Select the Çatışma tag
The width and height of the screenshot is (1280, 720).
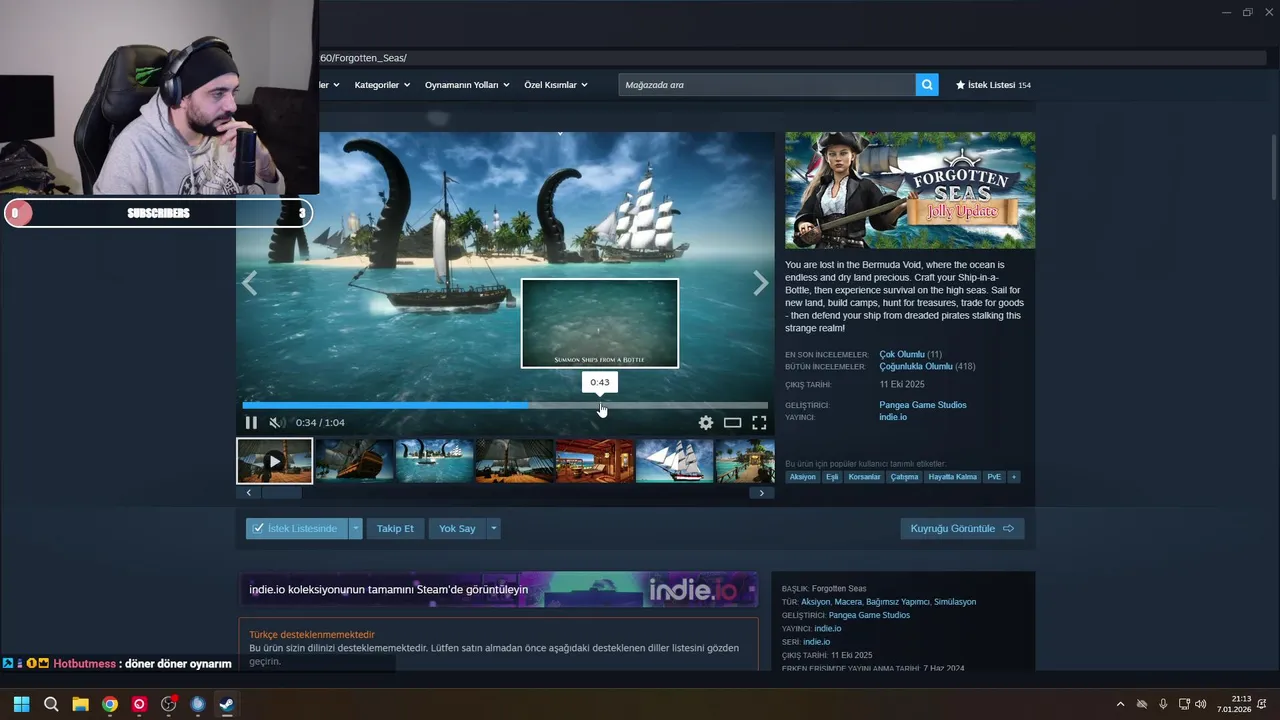pyautogui.click(x=904, y=477)
